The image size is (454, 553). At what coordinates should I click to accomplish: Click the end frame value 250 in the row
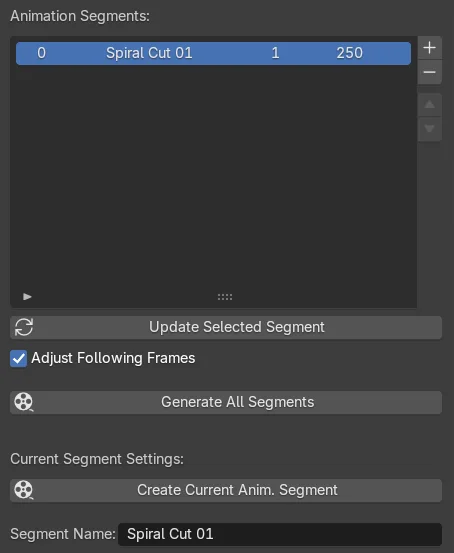click(349, 53)
